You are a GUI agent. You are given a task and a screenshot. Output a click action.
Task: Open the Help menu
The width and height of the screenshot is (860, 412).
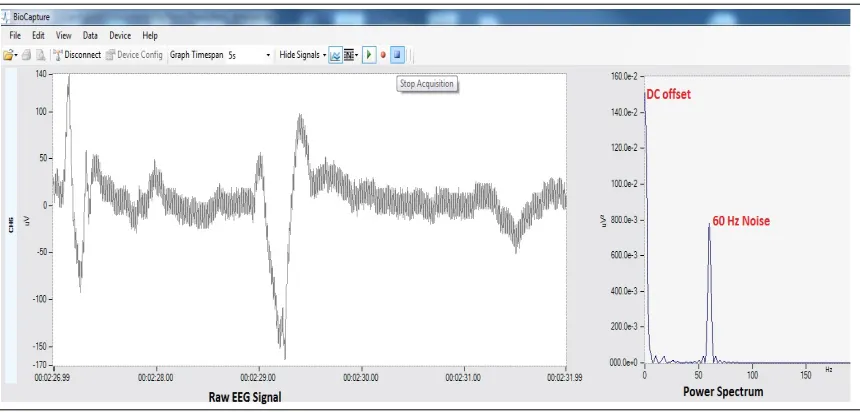tap(150, 36)
